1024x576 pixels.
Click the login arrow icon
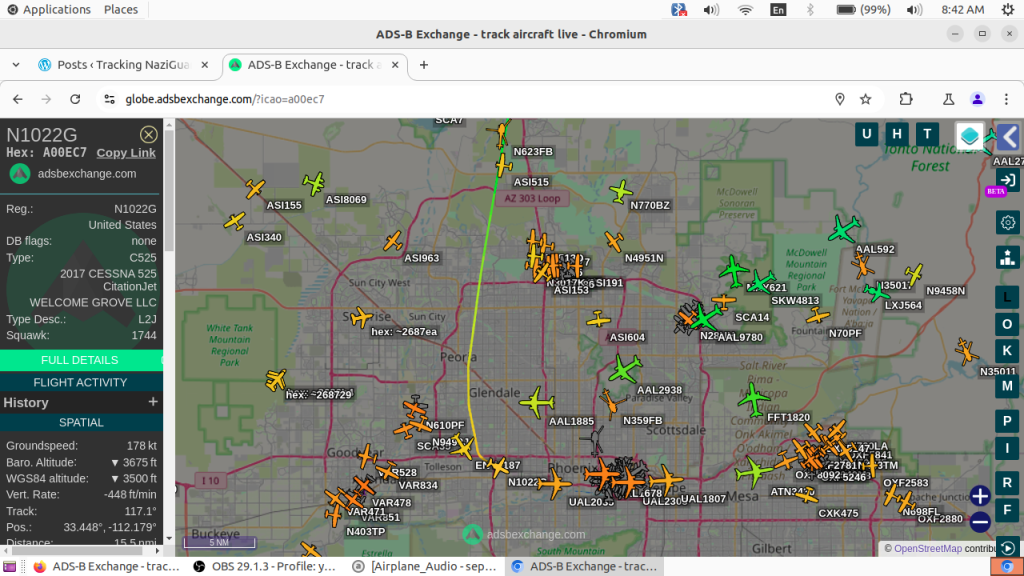(x=1008, y=180)
